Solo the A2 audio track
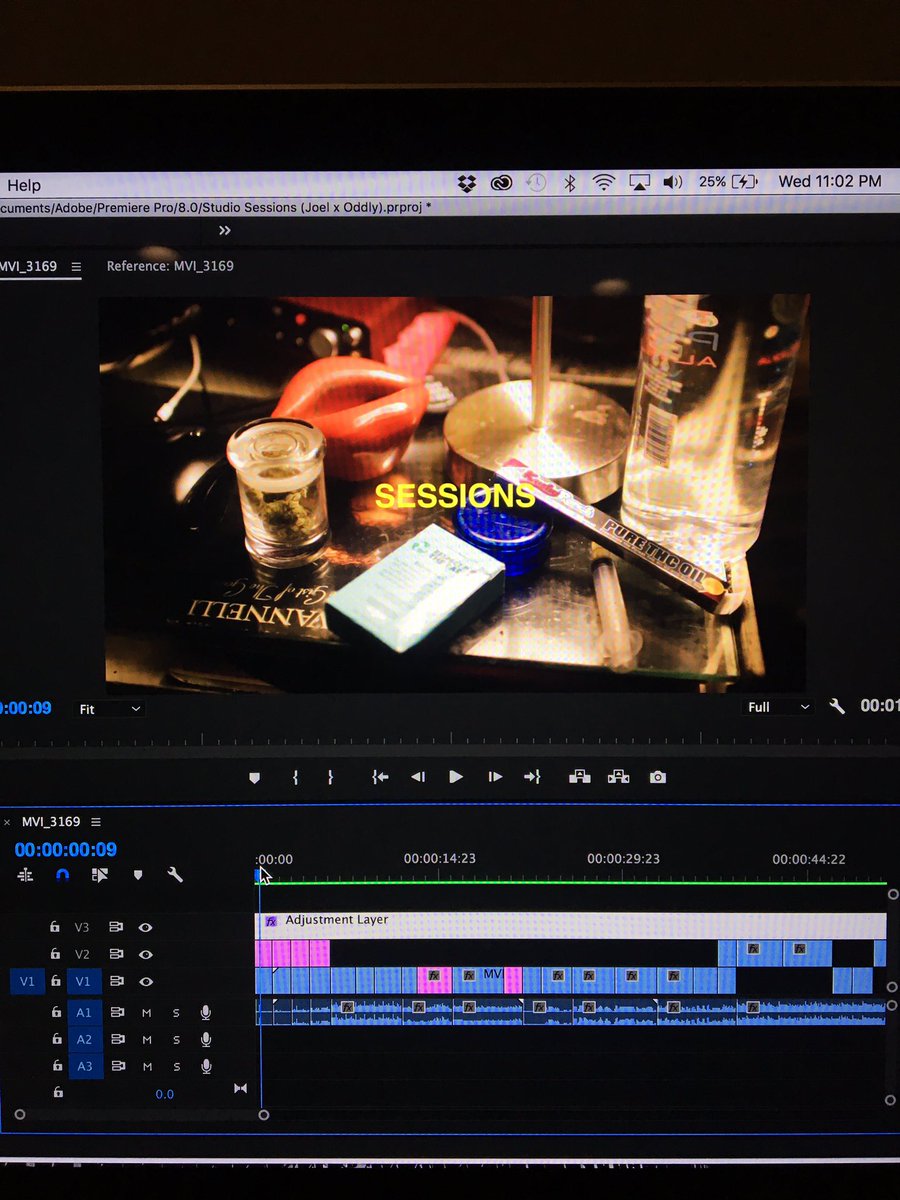Screen dimensions: 900x1200 pyautogui.click(x=176, y=1039)
